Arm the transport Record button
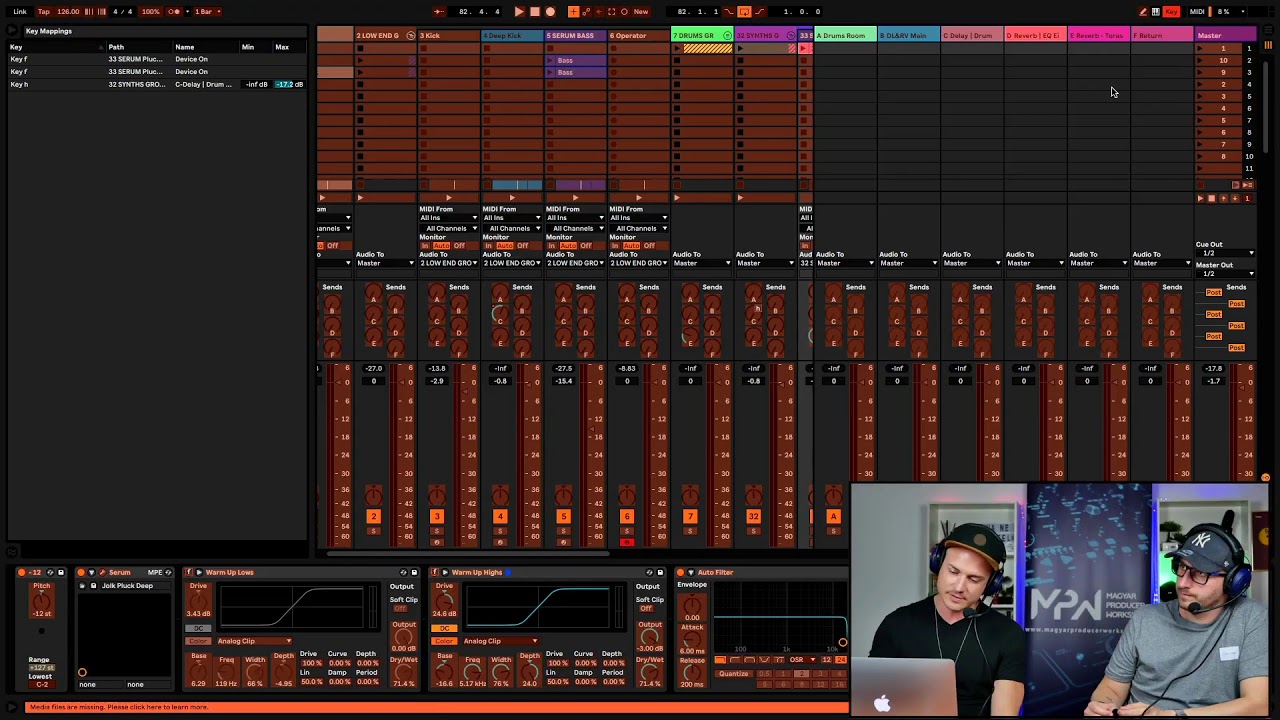The width and height of the screenshot is (1280, 720). (550, 11)
